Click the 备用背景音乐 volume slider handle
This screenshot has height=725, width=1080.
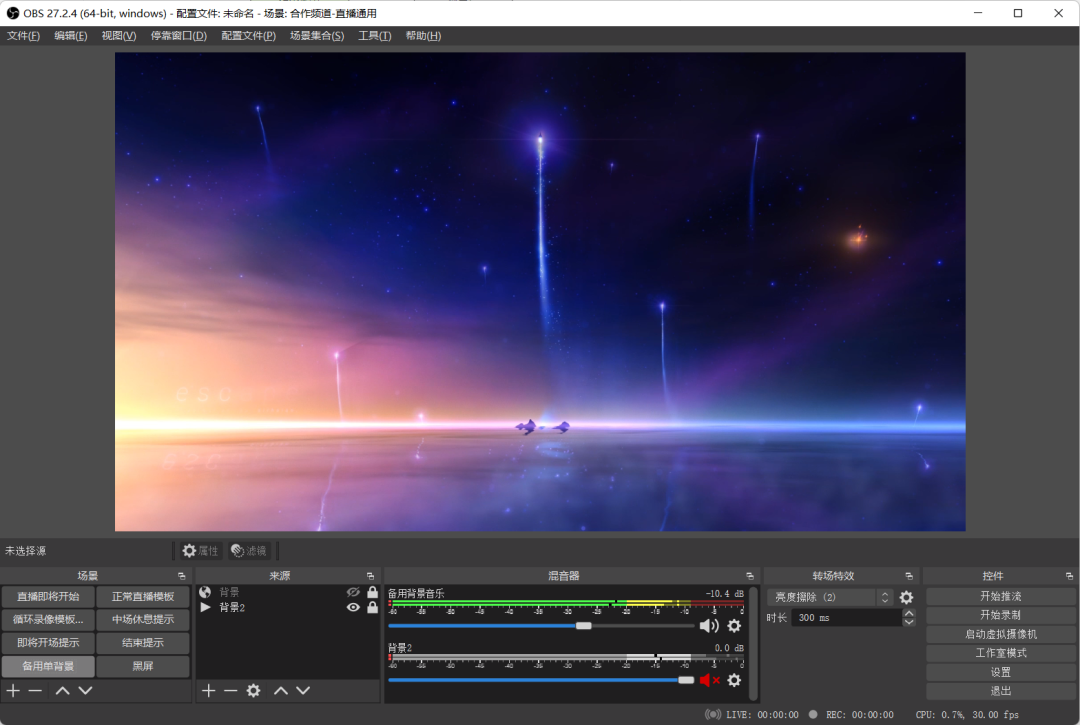point(583,626)
